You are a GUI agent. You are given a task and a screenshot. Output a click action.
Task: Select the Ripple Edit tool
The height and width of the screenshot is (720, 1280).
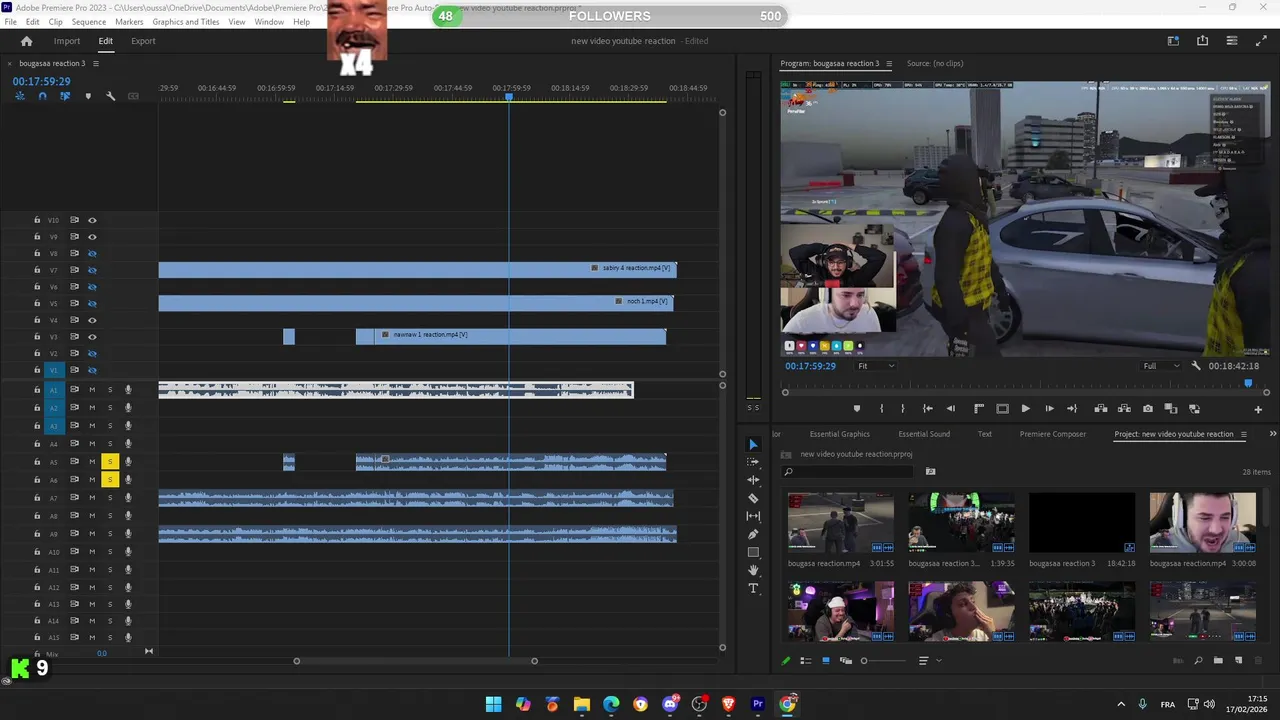click(753, 480)
